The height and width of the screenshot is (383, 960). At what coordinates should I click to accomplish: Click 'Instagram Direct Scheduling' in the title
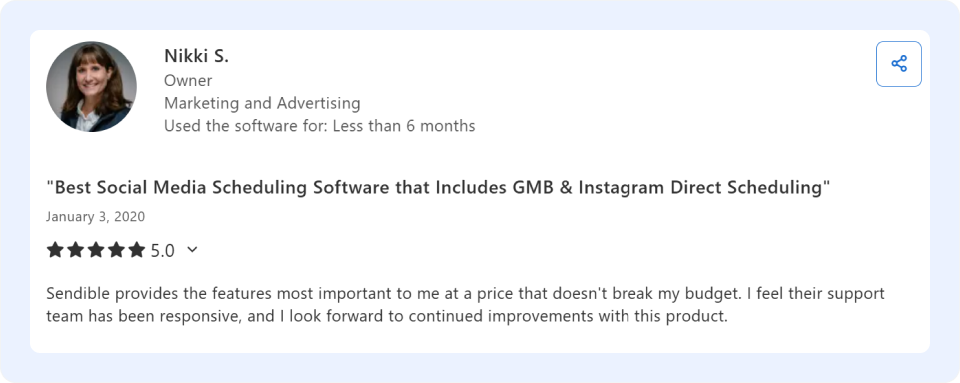coord(700,188)
